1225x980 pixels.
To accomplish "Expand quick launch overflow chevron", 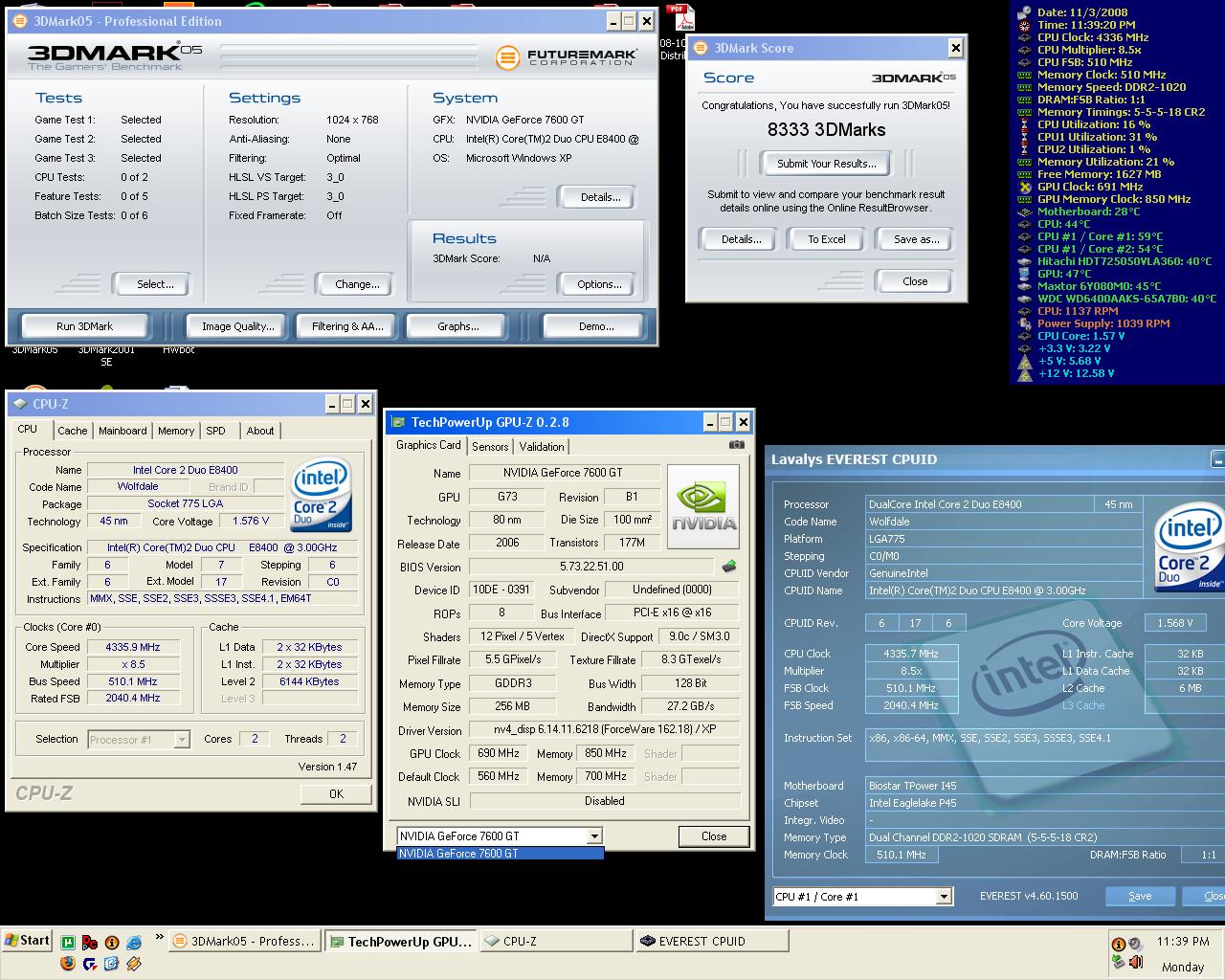I will click(159, 938).
